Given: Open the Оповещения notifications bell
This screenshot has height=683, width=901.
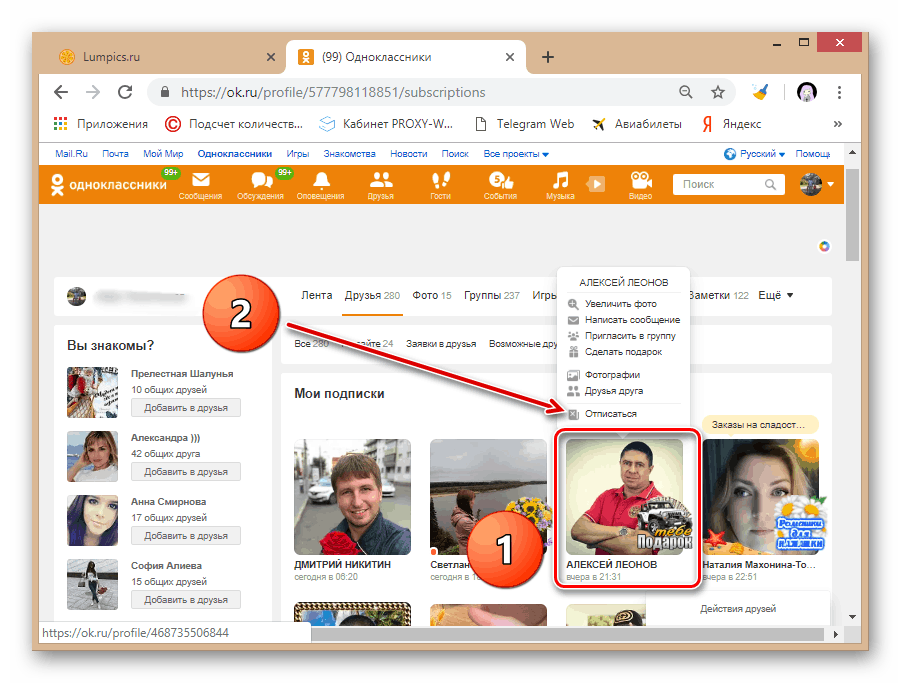Looking at the screenshot, I should click(x=320, y=184).
